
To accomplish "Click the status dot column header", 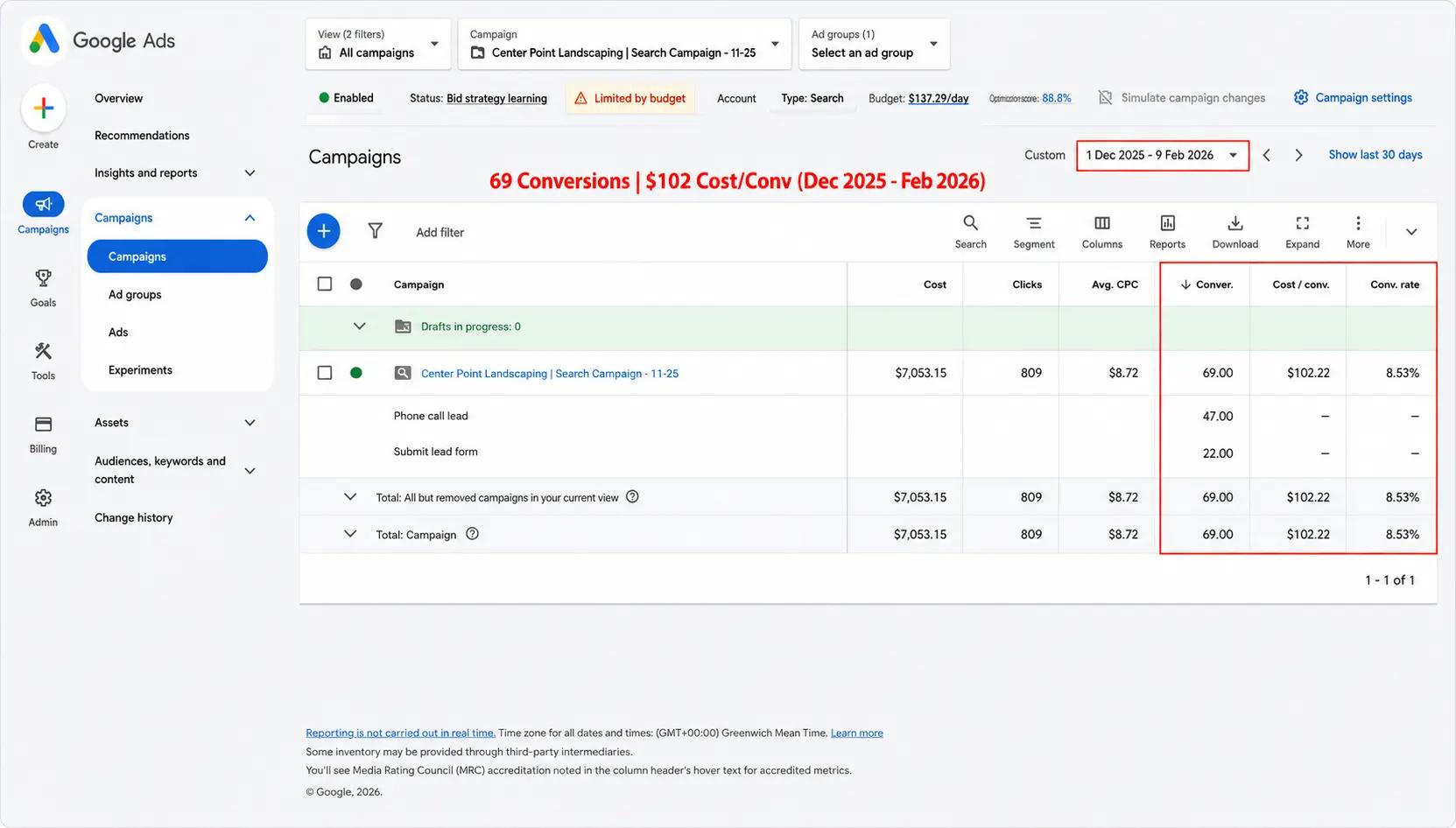I will point(356,284).
